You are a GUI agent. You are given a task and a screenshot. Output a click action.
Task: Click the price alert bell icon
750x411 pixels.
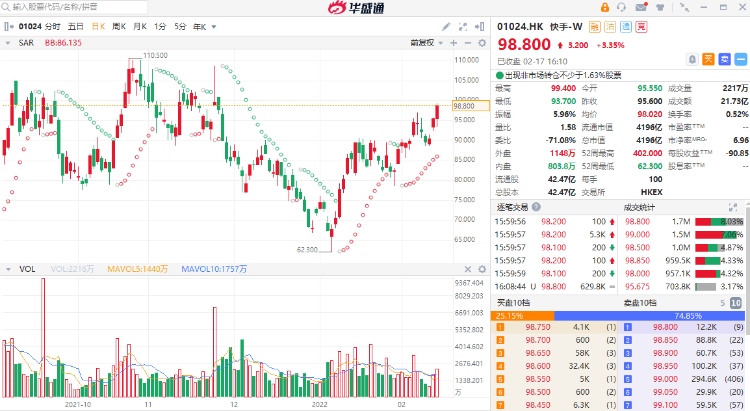[691, 59]
